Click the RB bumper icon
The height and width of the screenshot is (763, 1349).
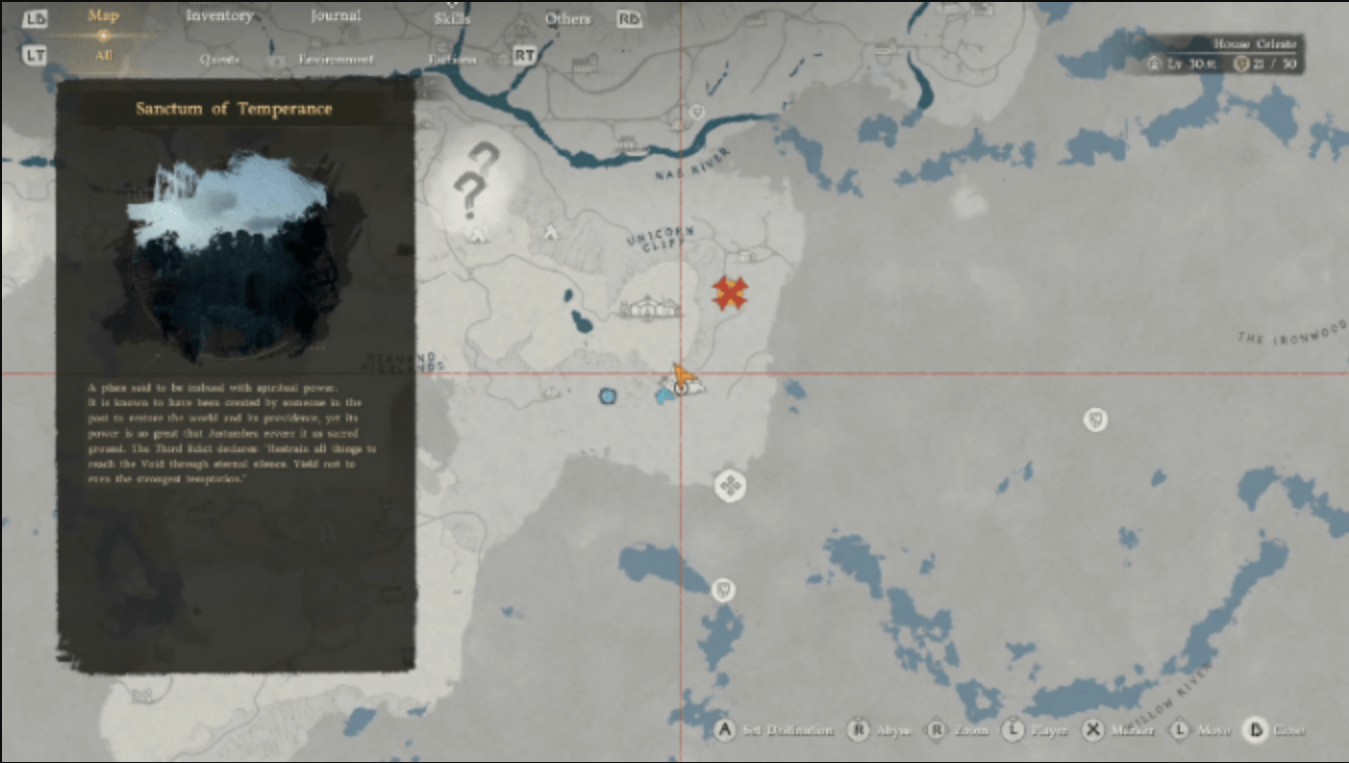[629, 18]
